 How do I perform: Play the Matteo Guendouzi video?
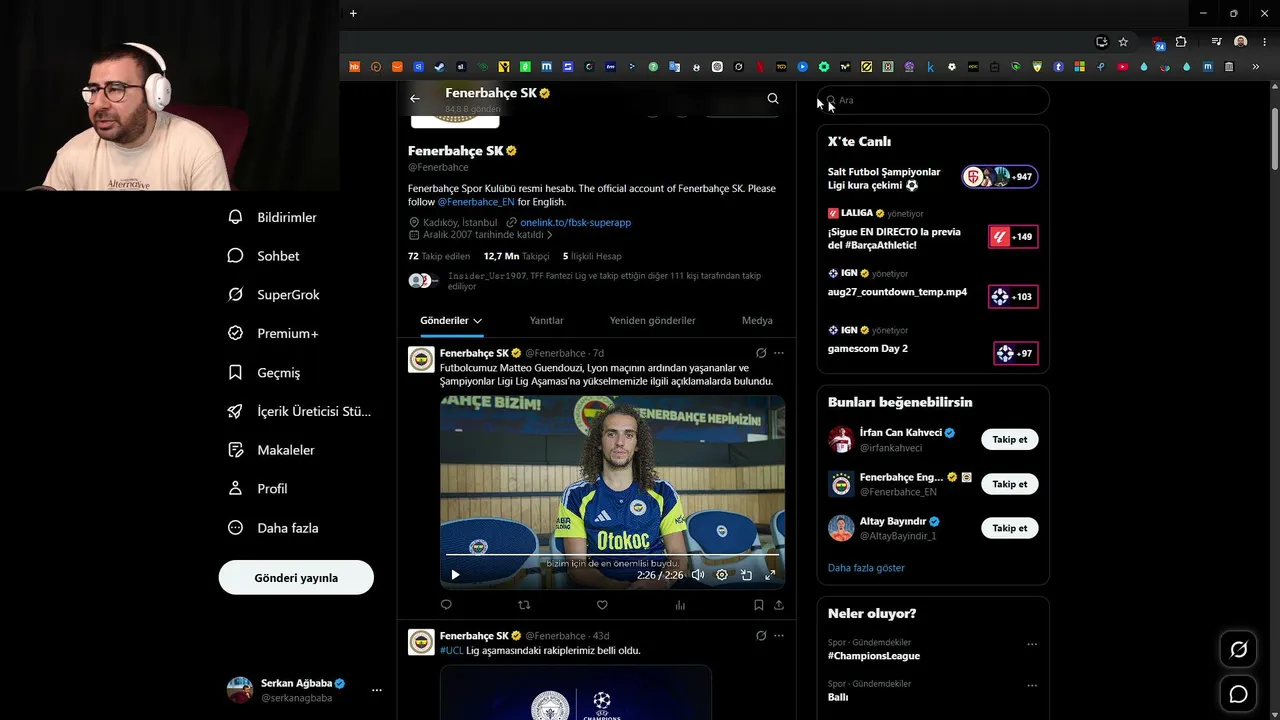pyautogui.click(x=455, y=575)
